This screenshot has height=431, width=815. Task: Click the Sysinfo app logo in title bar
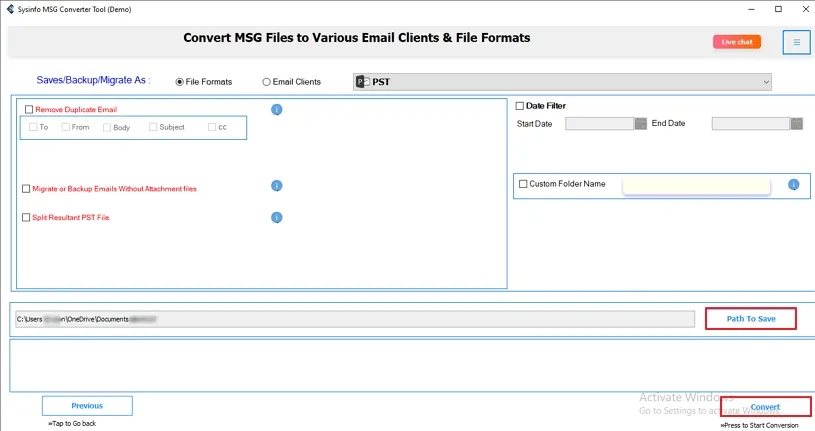(10, 9)
